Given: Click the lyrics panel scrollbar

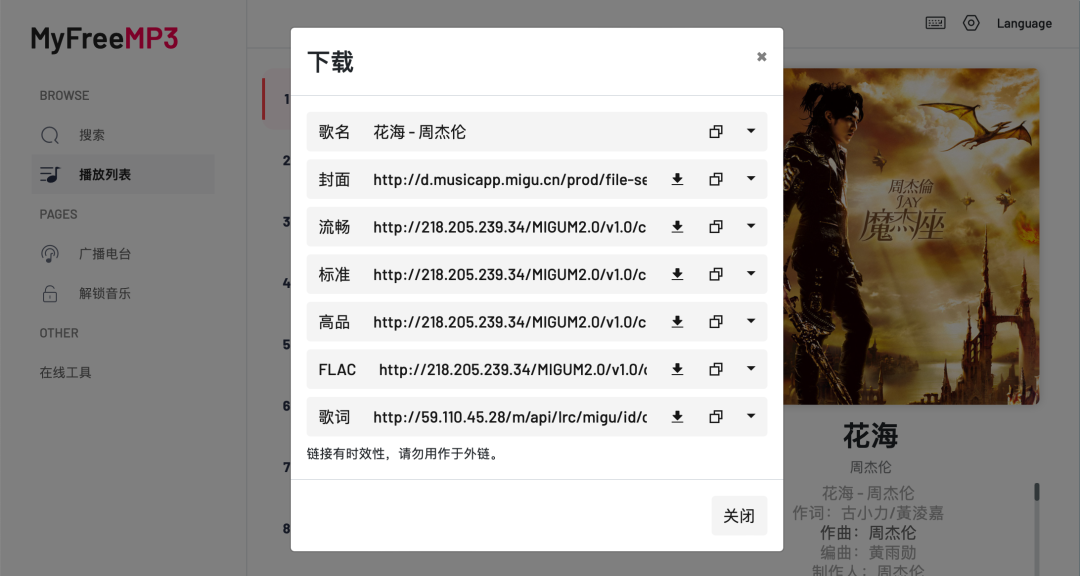Looking at the screenshot, I should pos(1037,491).
